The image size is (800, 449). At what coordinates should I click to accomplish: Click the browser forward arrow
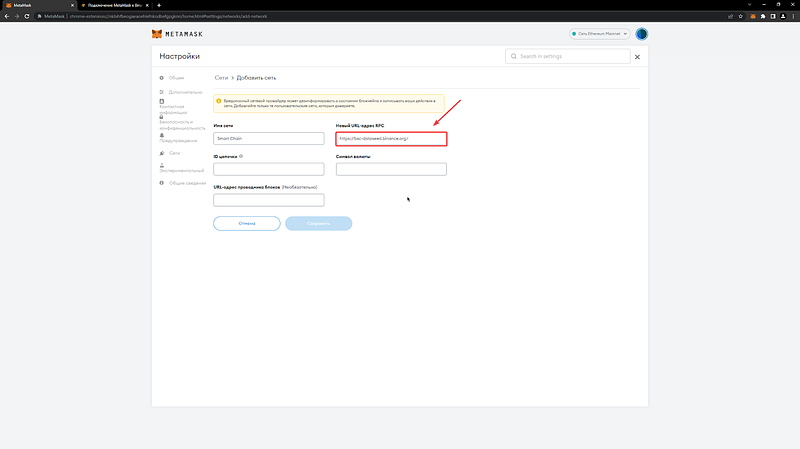17,16
